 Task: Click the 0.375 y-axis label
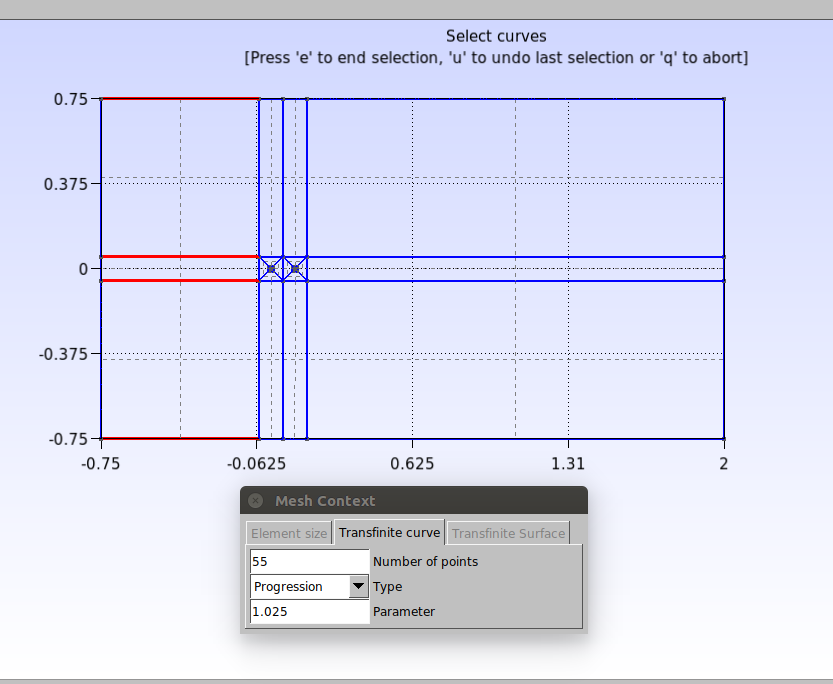click(65, 184)
